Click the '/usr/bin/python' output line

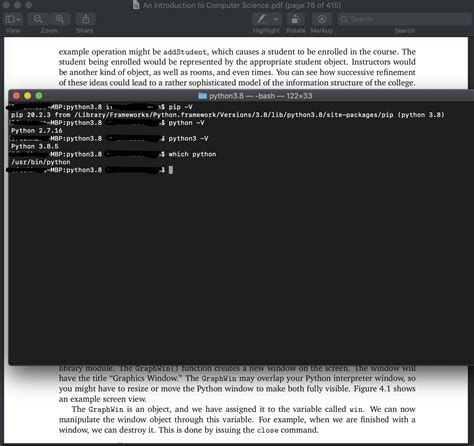point(41,162)
